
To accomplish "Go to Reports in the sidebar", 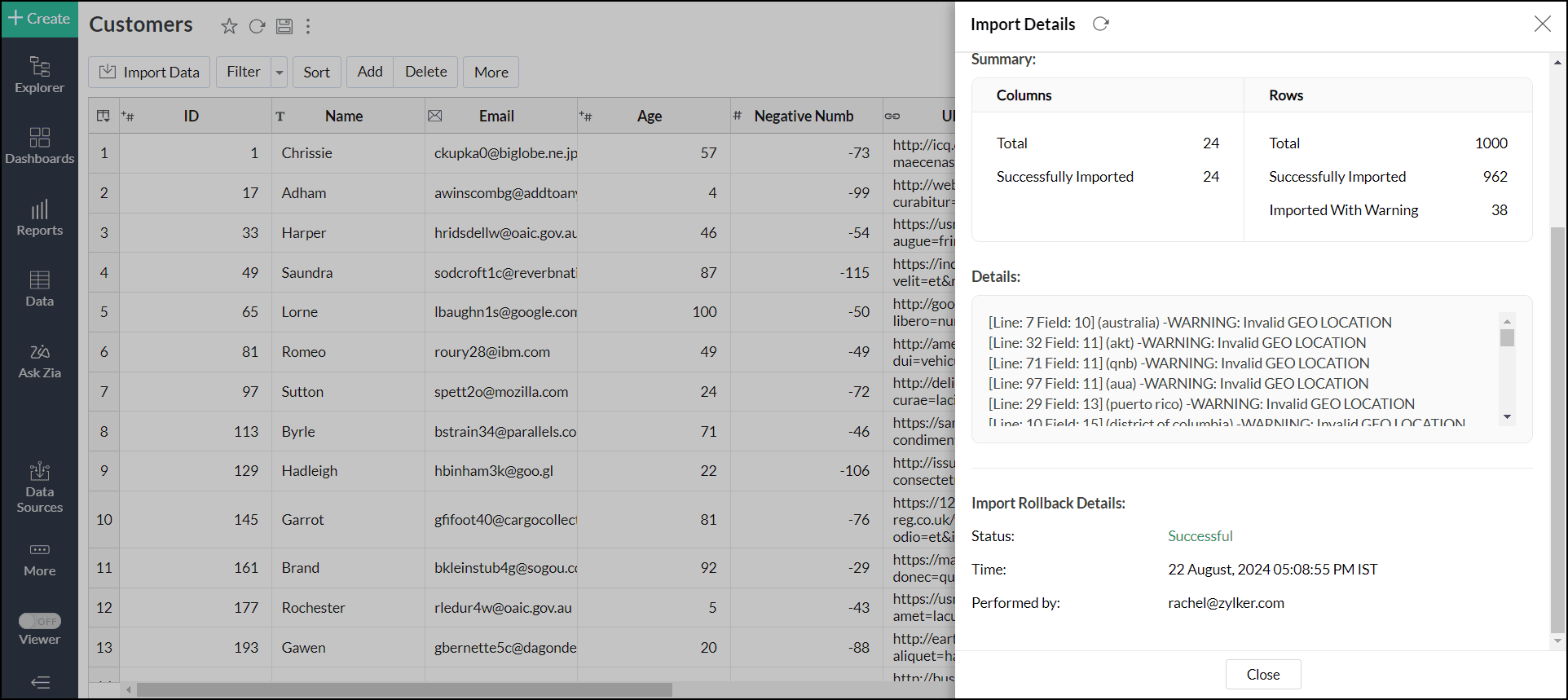I will (39, 218).
